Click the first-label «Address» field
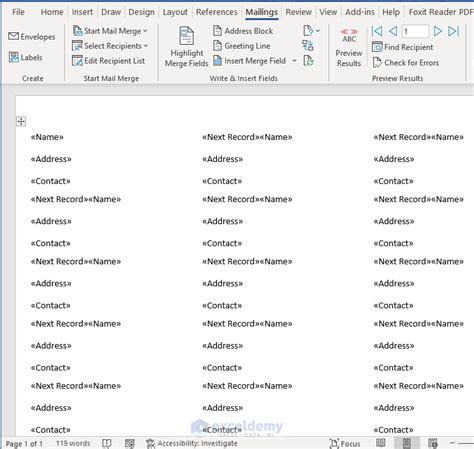Screen dimensions: 474x449 point(51,159)
